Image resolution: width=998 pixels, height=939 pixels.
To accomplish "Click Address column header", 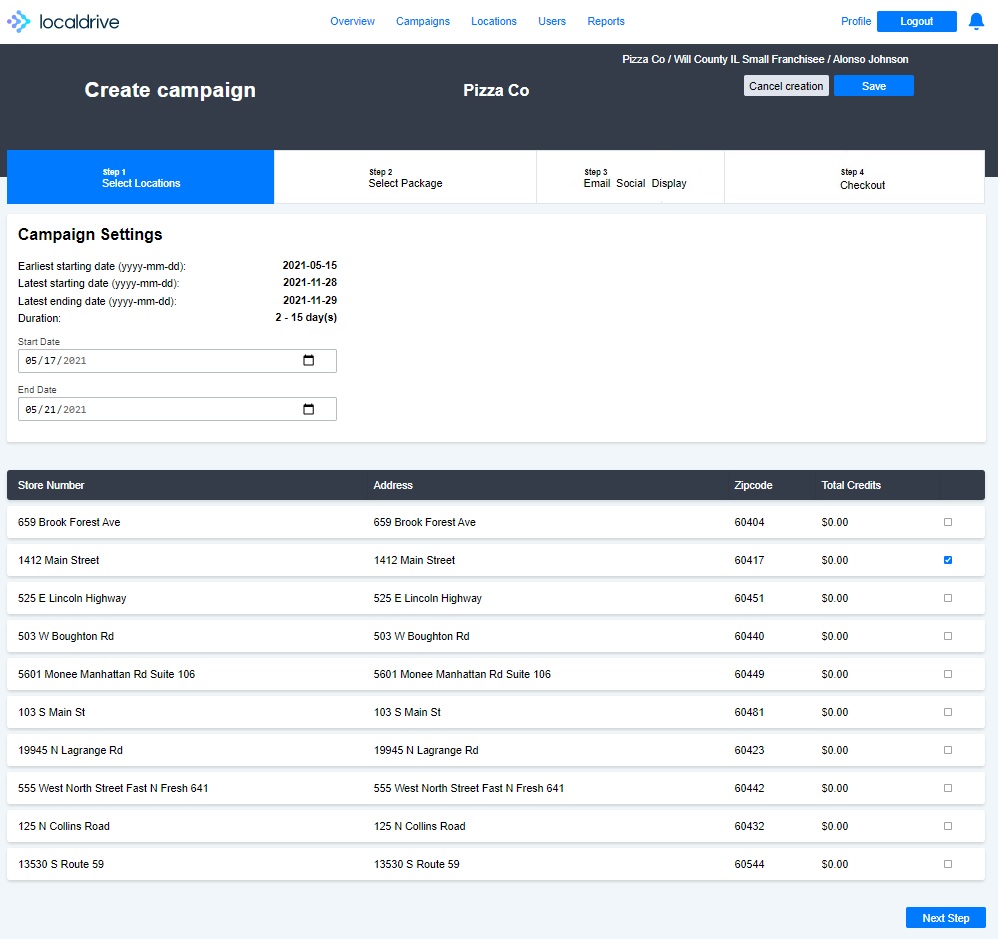I will click(393, 485).
